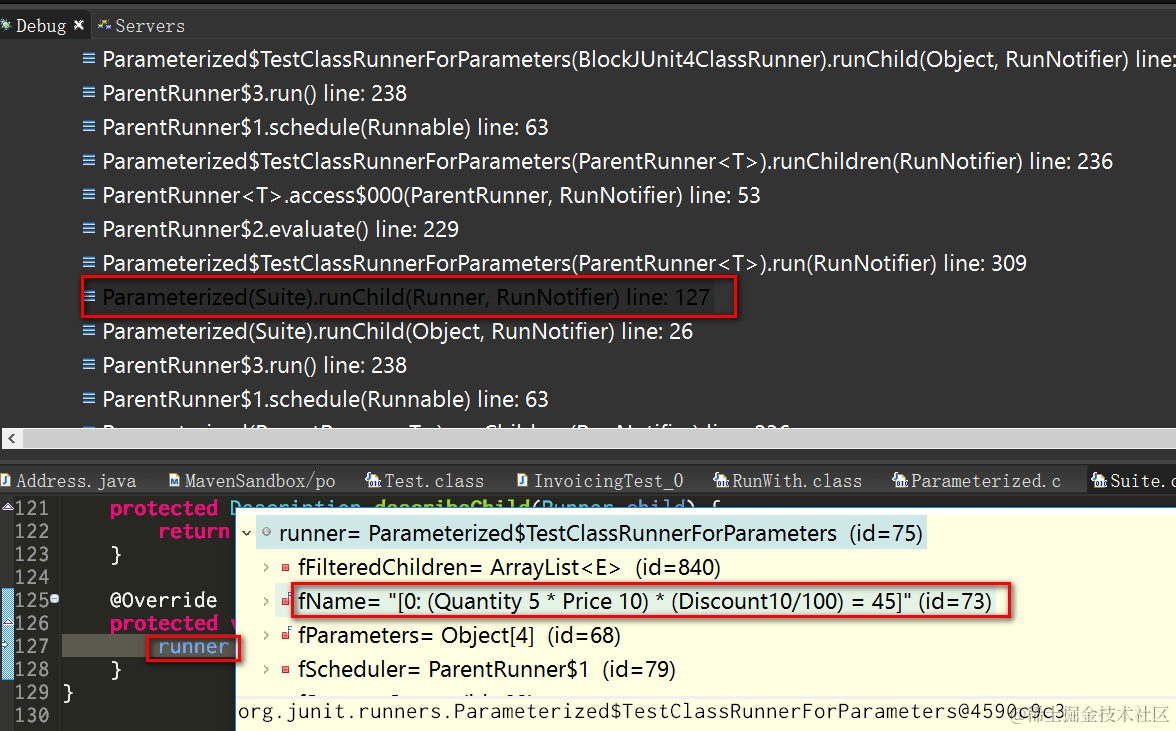Click Servers view icon

tap(104, 25)
